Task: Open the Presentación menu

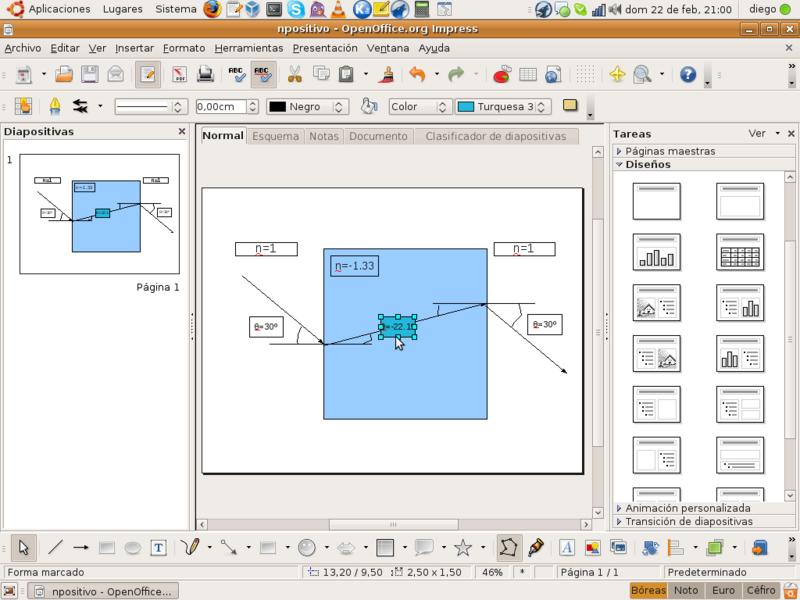Action: [x=325, y=48]
